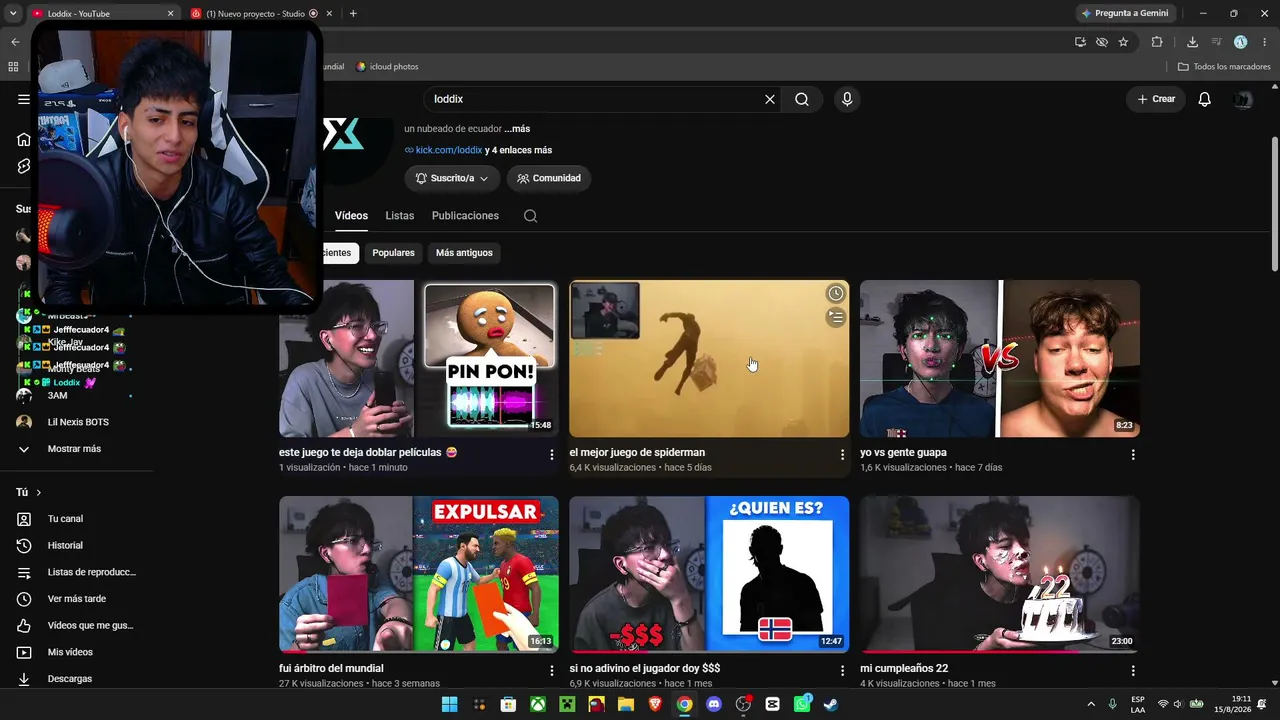
Task: Click the search magnifier button
Action: pos(802,99)
